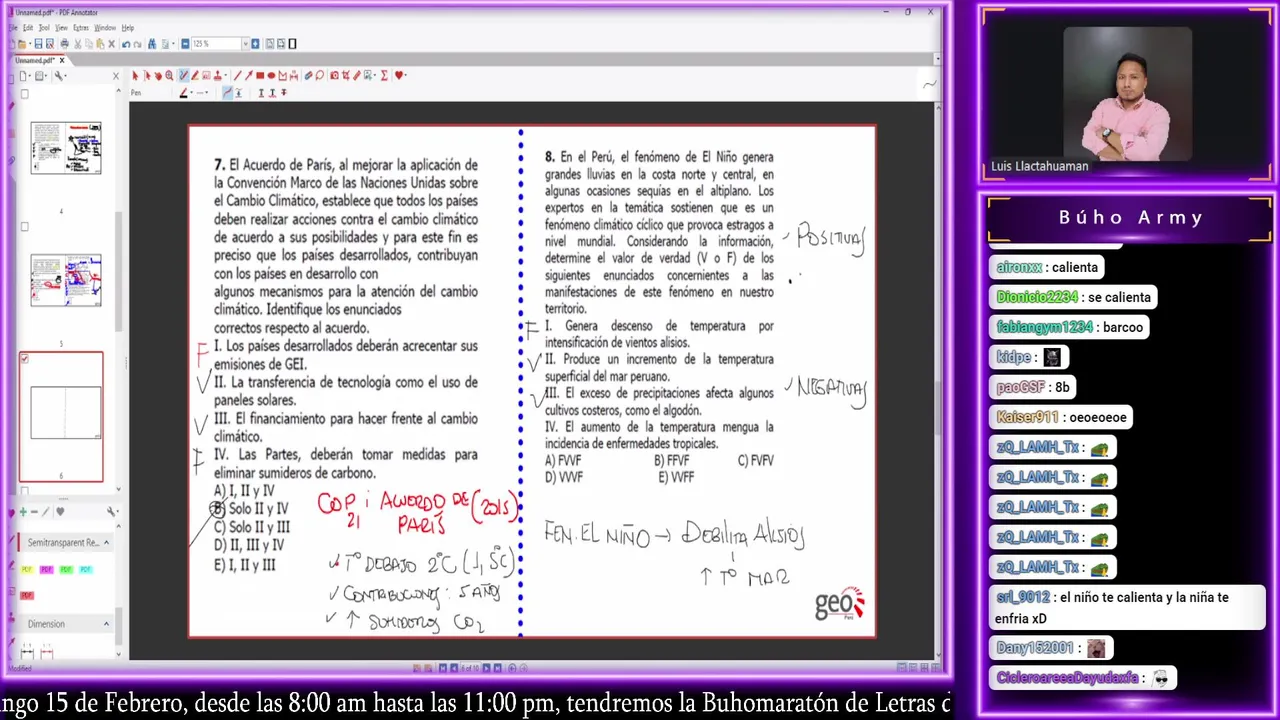
Task: Pick the red PDF stamp swatch
Action: [27, 595]
